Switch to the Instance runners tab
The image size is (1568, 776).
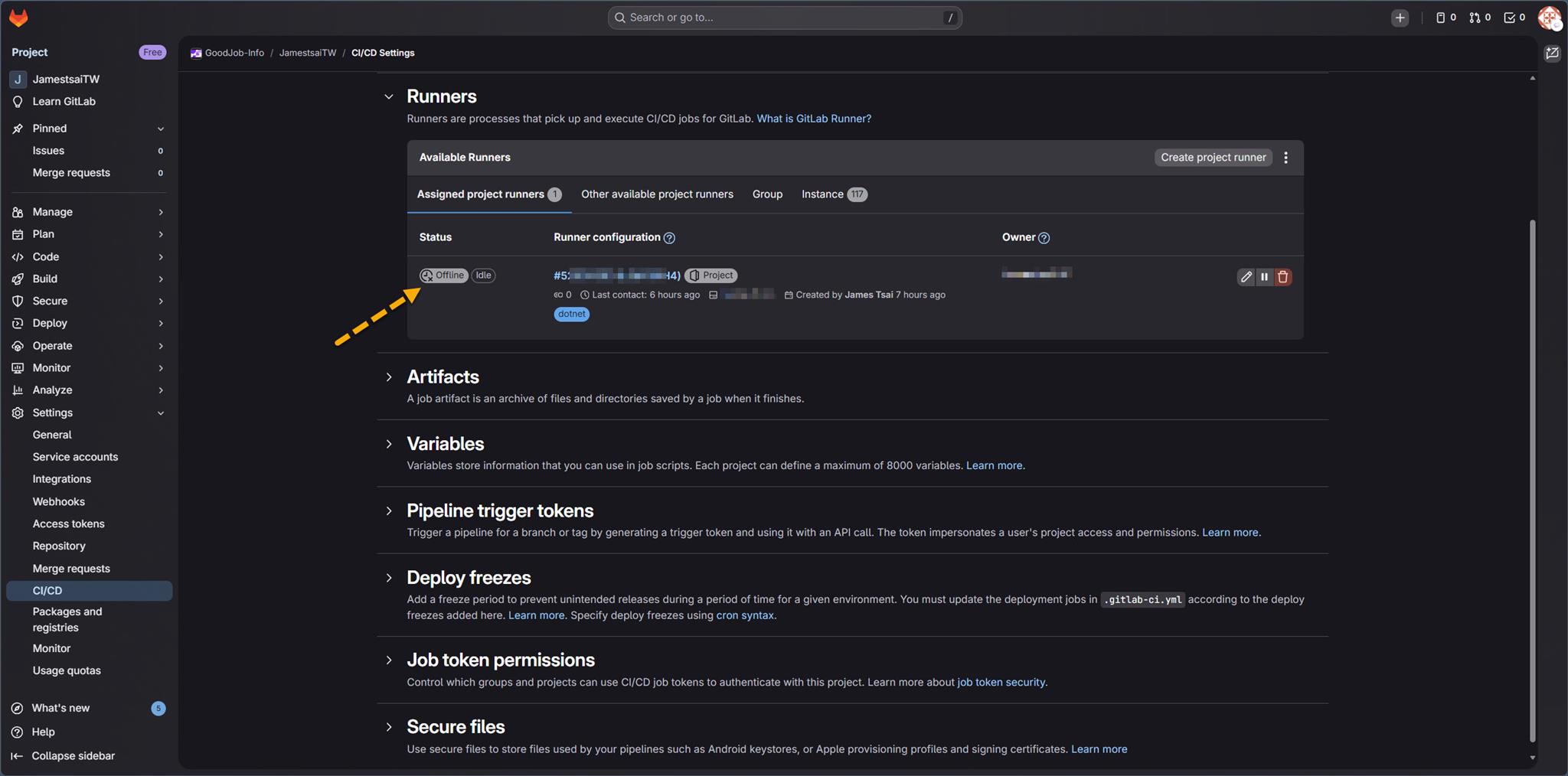pos(822,194)
